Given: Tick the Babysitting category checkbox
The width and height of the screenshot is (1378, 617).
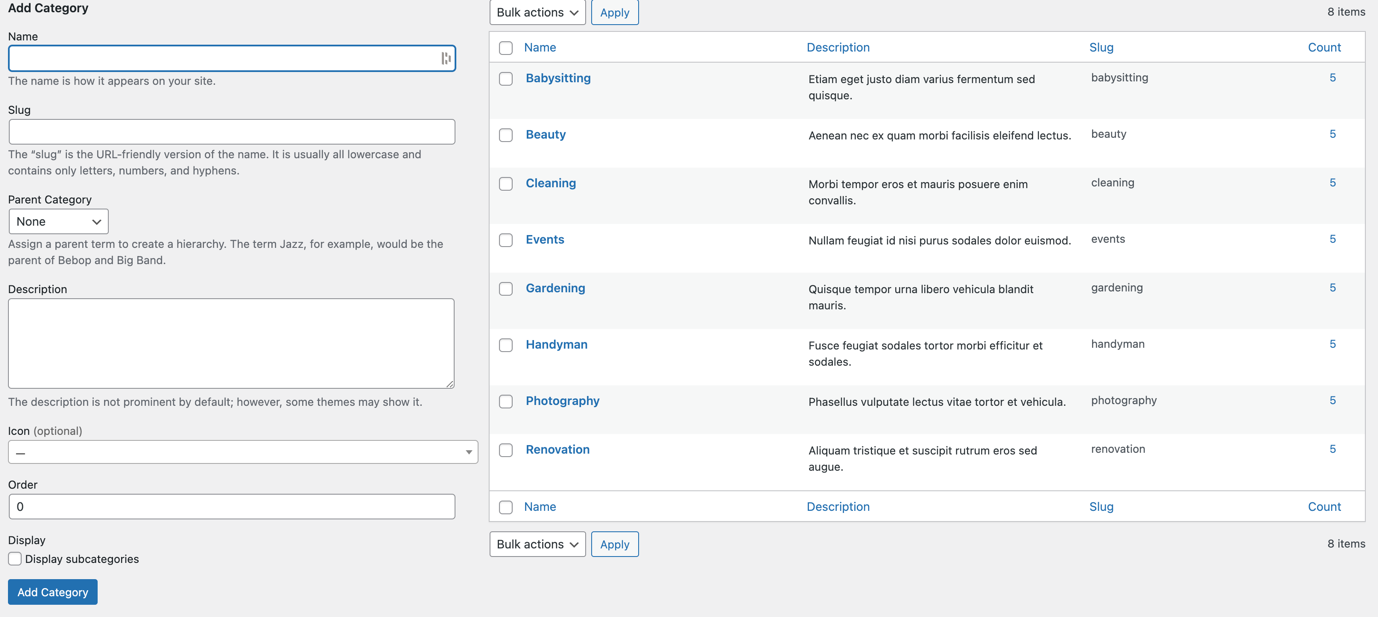Looking at the screenshot, I should coord(506,79).
